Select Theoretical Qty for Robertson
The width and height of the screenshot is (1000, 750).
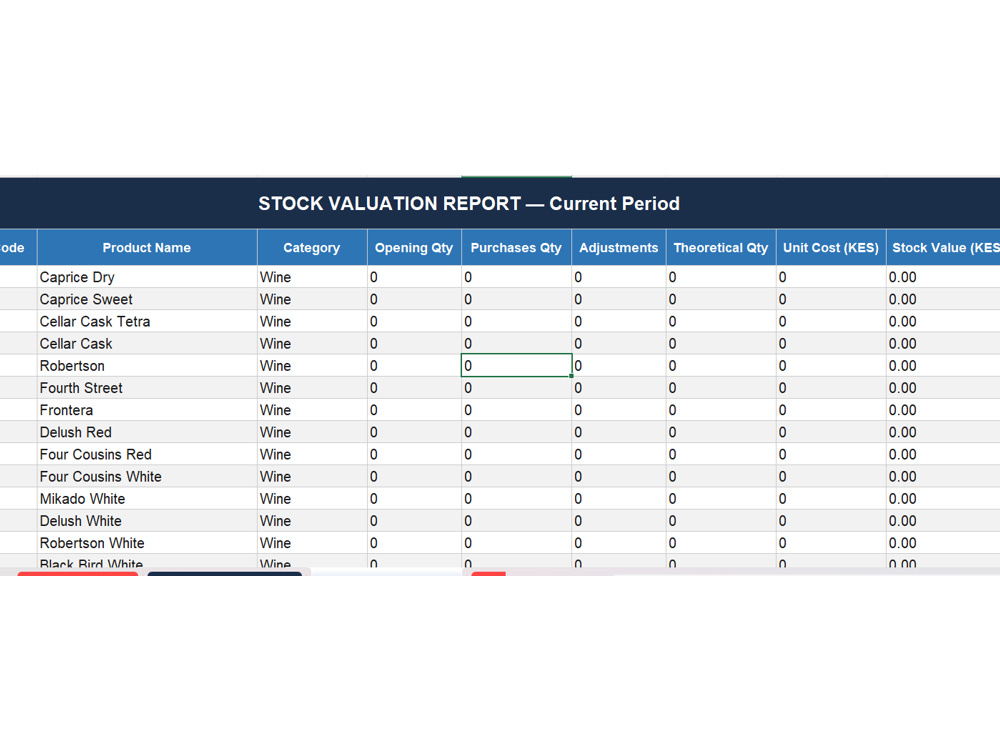[x=721, y=366]
